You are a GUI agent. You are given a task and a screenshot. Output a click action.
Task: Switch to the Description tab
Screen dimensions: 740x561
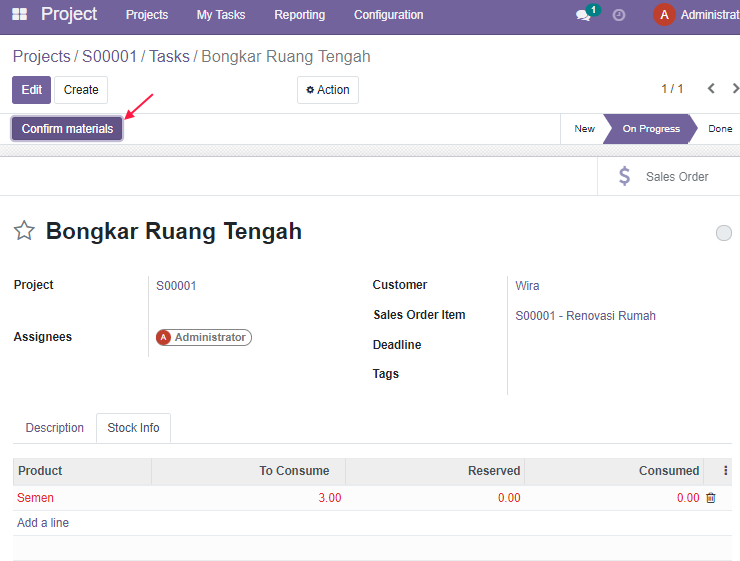[x=55, y=428]
